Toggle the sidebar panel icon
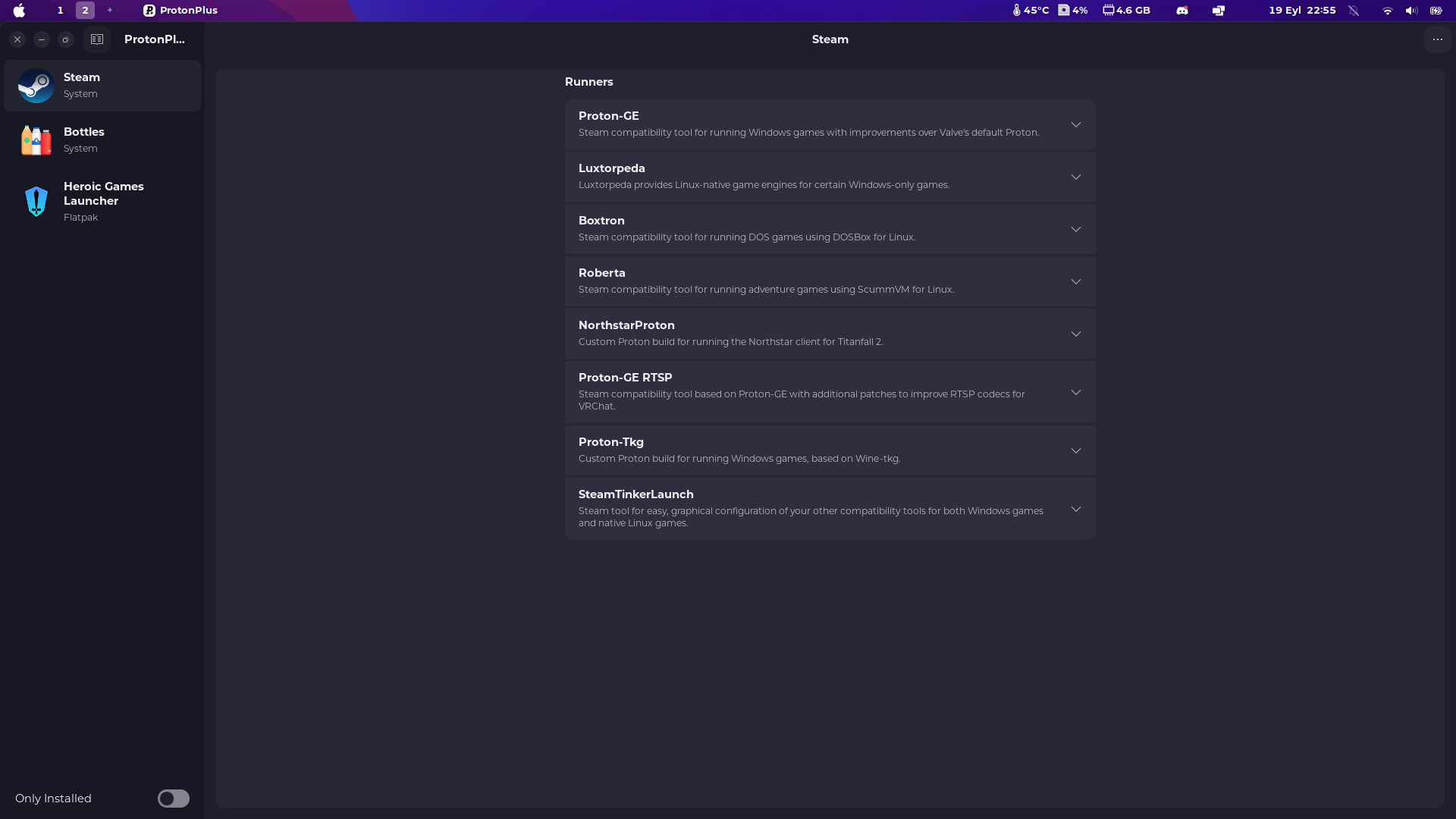Viewport: 1456px width, 819px height. 97,39
